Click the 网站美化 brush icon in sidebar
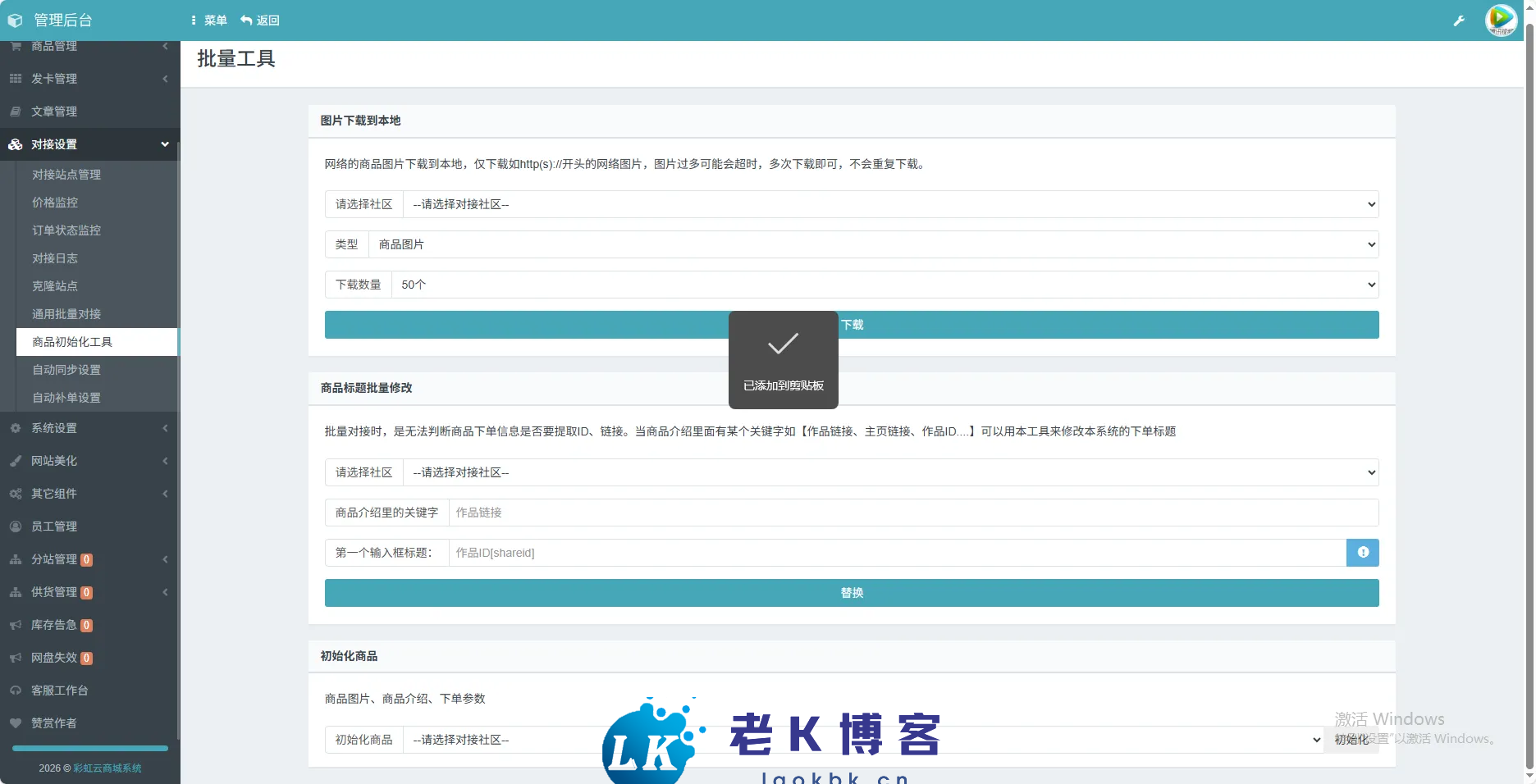 (x=16, y=461)
